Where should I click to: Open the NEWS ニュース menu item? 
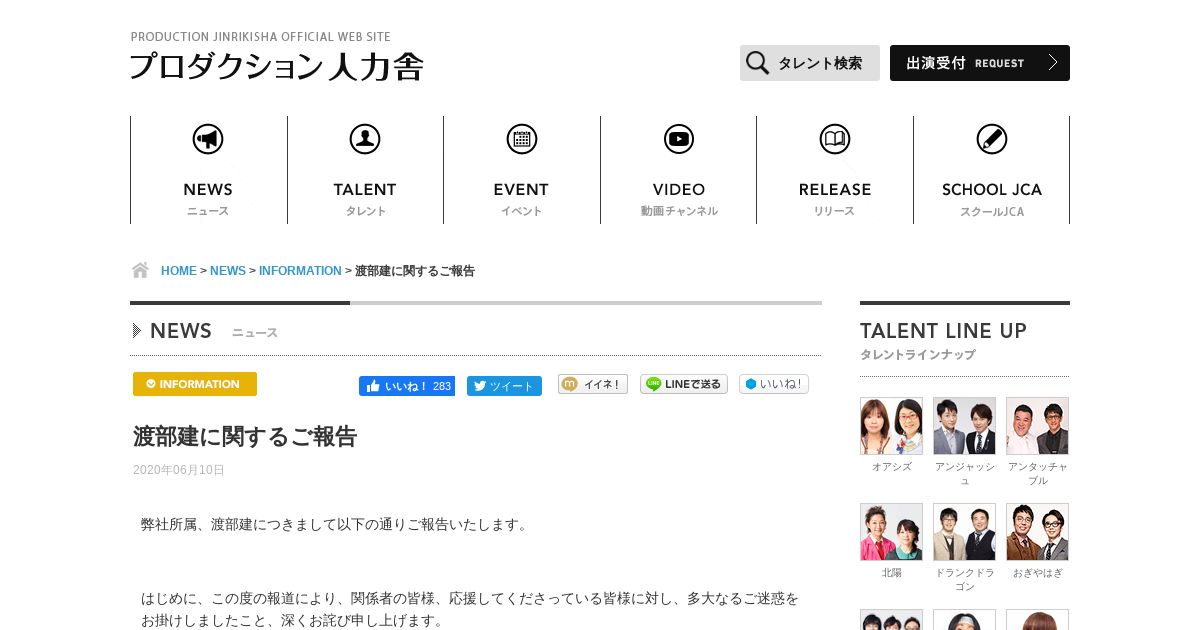point(208,170)
